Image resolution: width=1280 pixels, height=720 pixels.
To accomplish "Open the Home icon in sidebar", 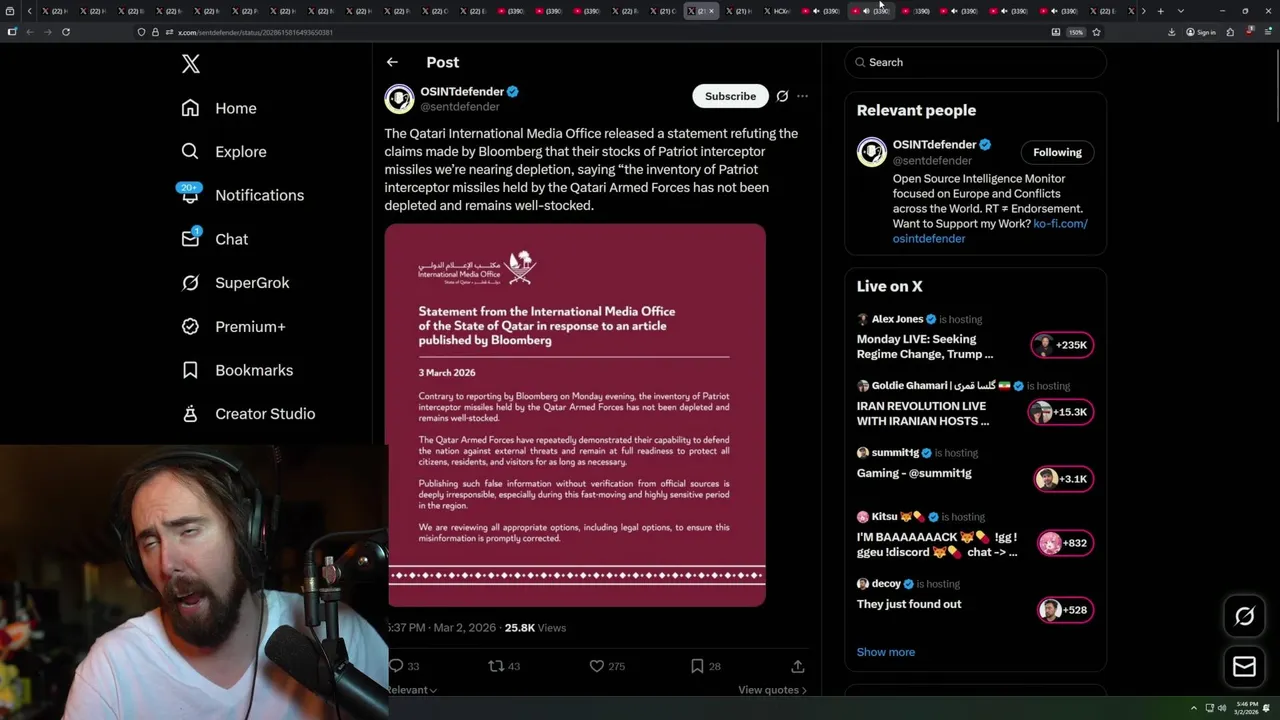I will coord(190,108).
